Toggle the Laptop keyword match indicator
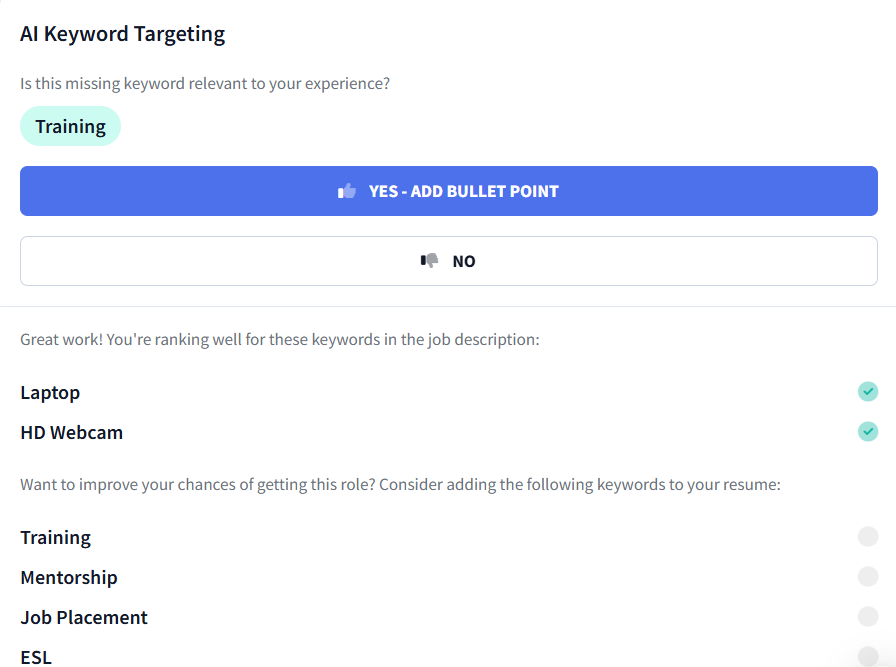 [x=868, y=392]
